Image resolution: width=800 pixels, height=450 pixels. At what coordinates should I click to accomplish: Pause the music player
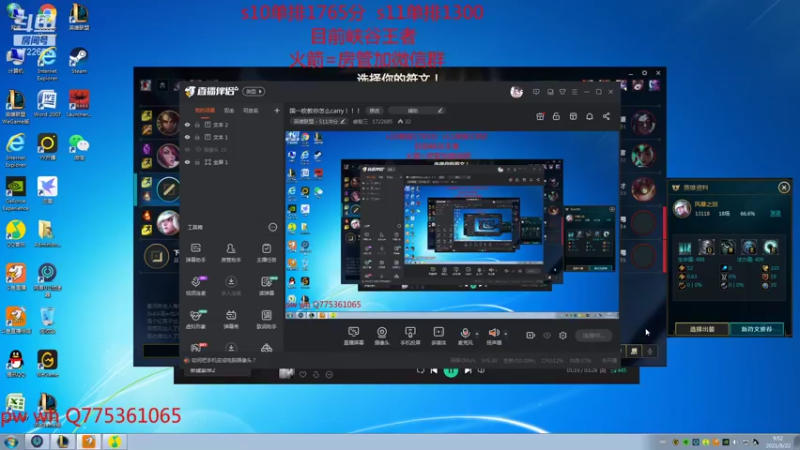pyautogui.click(x=451, y=371)
